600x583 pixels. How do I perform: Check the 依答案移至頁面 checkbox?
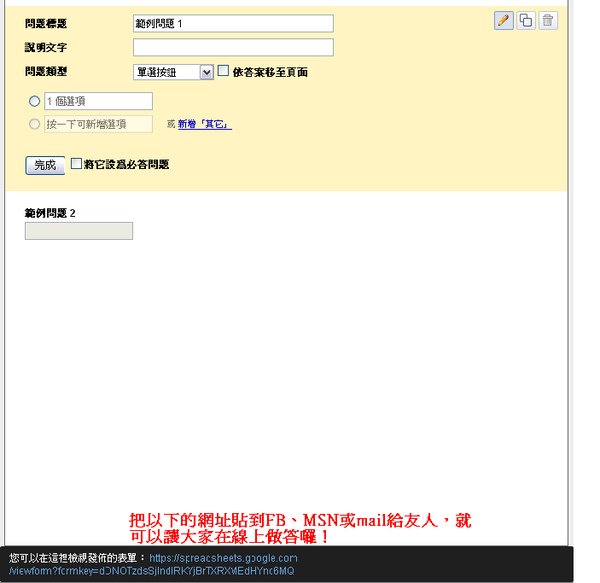[223, 71]
